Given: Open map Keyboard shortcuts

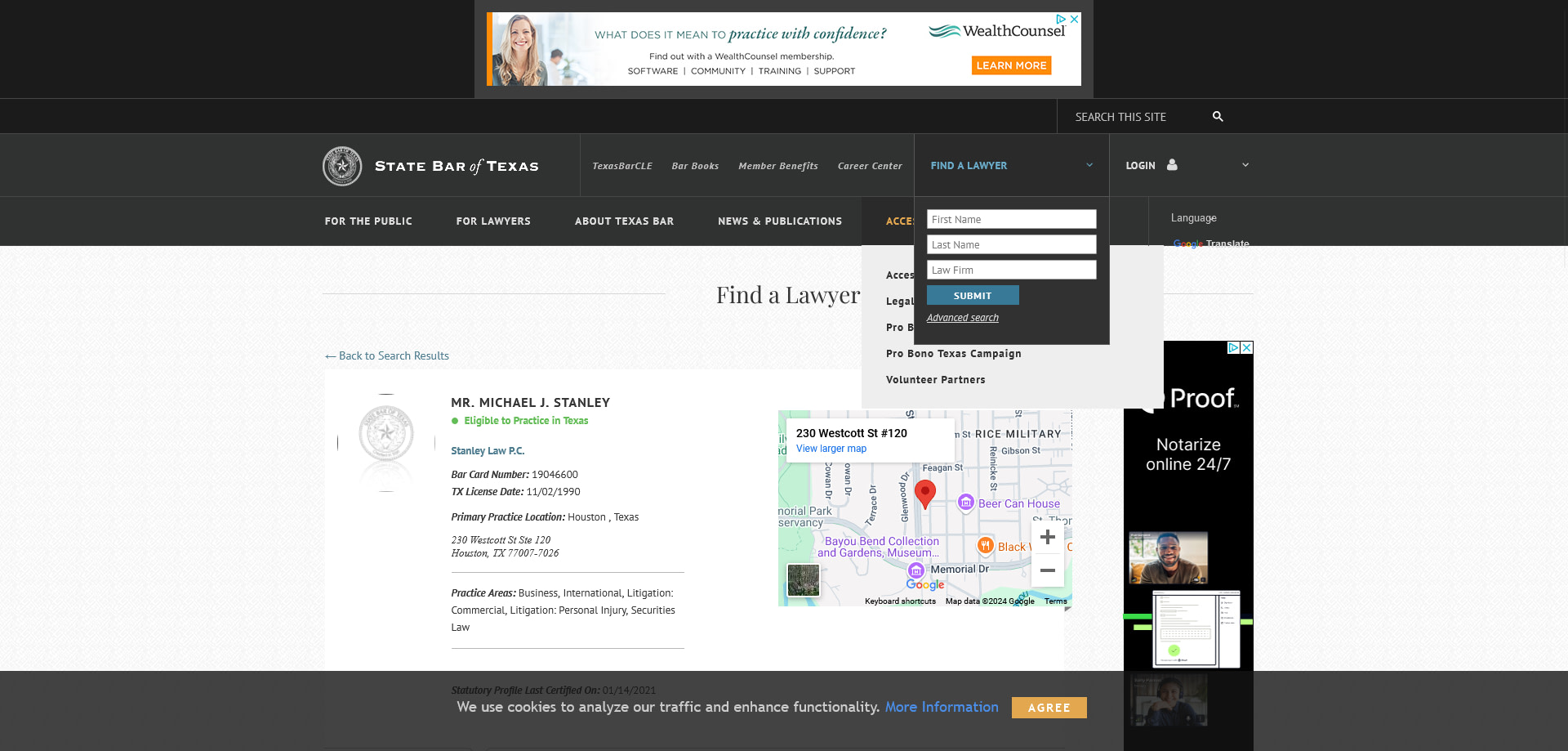Looking at the screenshot, I should [901, 601].
